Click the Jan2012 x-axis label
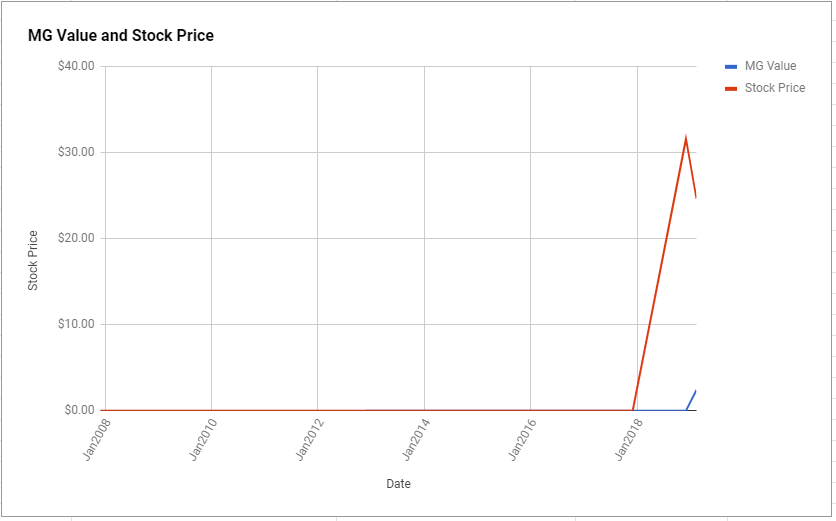The image size is (836, 521). [x=309, y=439]
